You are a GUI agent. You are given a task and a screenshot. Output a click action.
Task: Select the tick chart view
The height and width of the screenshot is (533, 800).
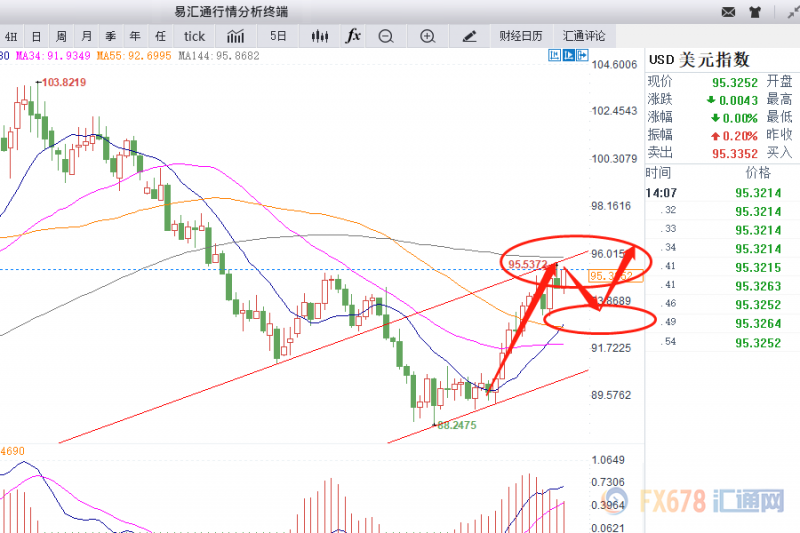pyautogui.click(x=193, y=36)
